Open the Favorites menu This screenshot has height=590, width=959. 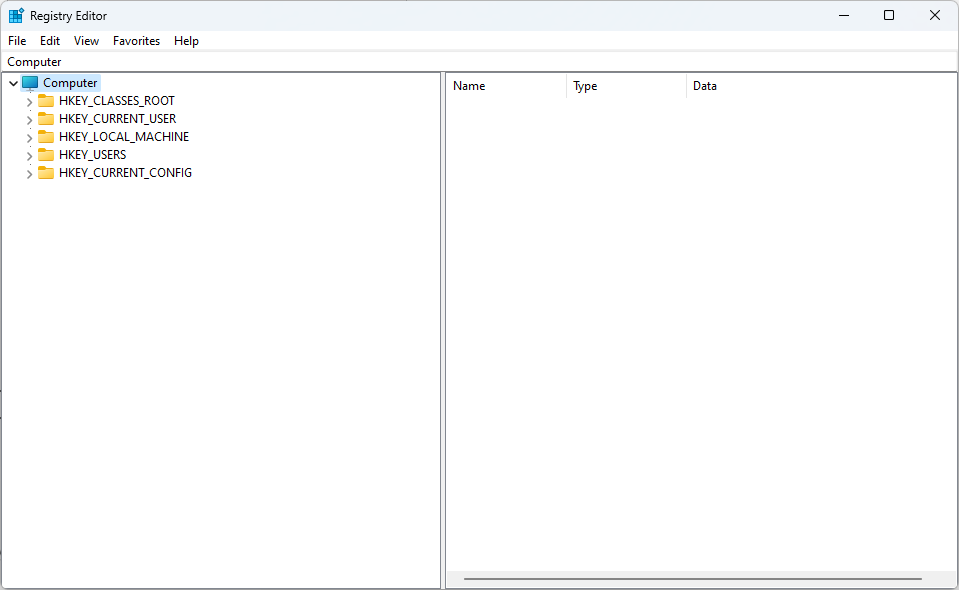pyautogui.click(x=136, y=41)
